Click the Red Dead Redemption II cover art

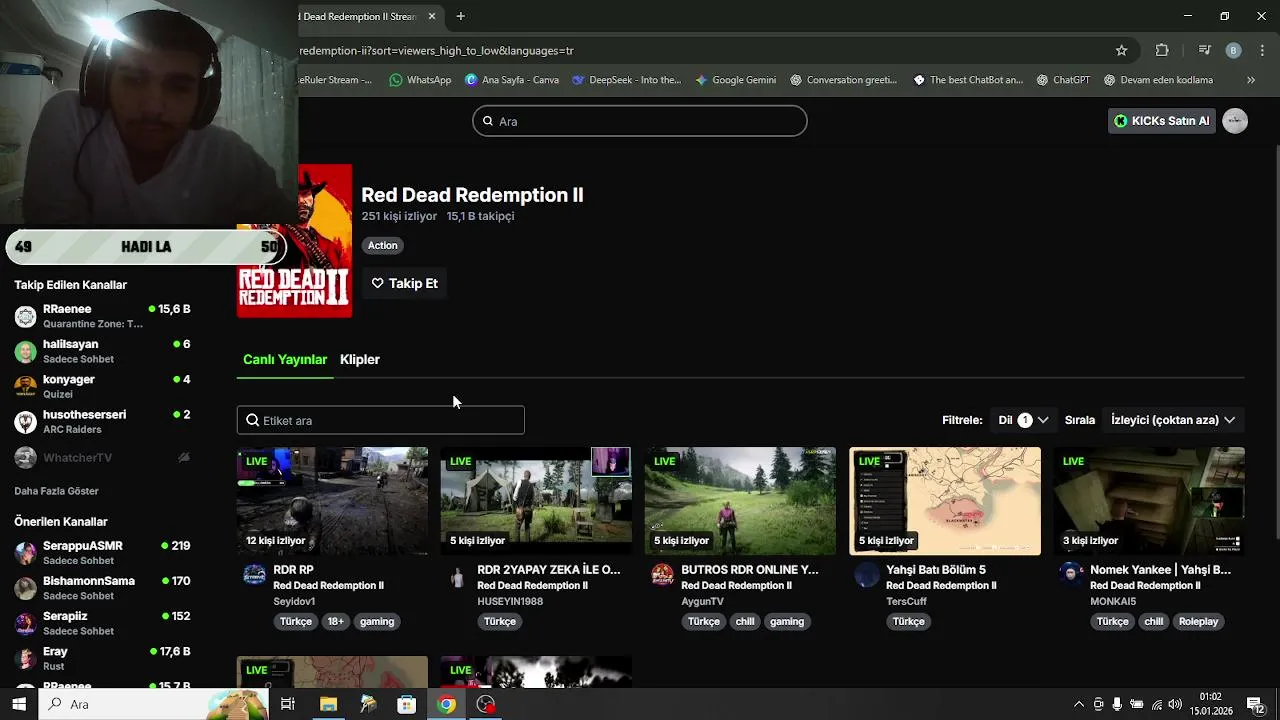(294, 241)
